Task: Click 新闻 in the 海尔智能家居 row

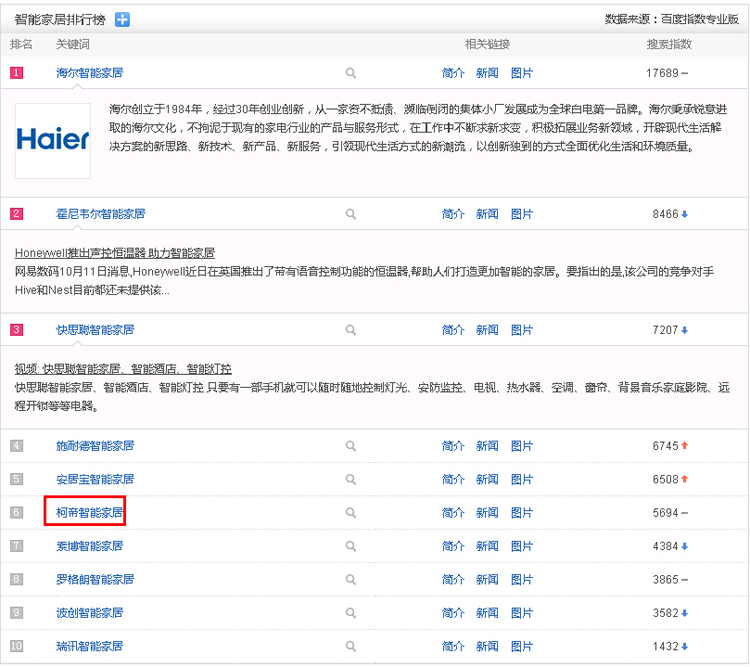Action: tap(487, 73)
